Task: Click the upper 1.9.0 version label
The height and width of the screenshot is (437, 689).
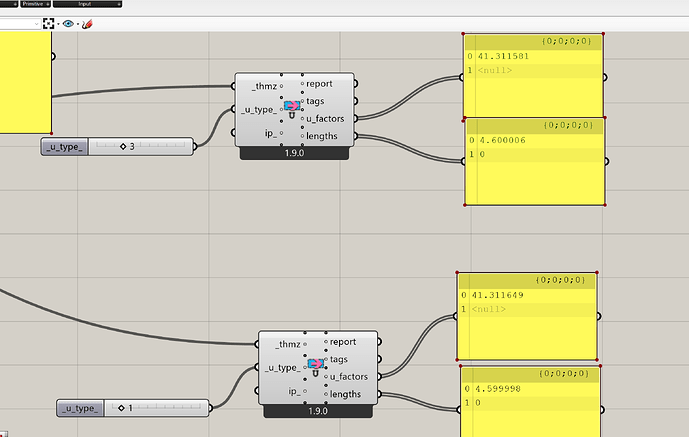Action: click(296, 153)
